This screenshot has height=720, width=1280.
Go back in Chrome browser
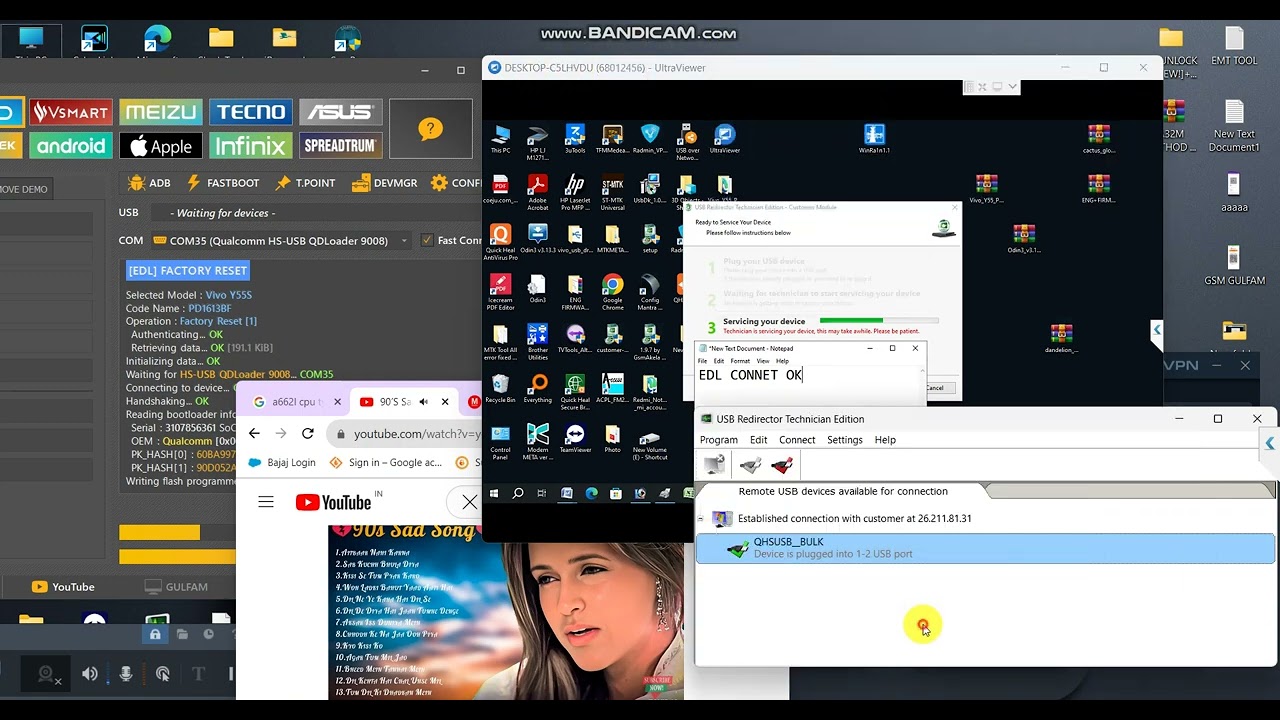[x=254, y=433]
